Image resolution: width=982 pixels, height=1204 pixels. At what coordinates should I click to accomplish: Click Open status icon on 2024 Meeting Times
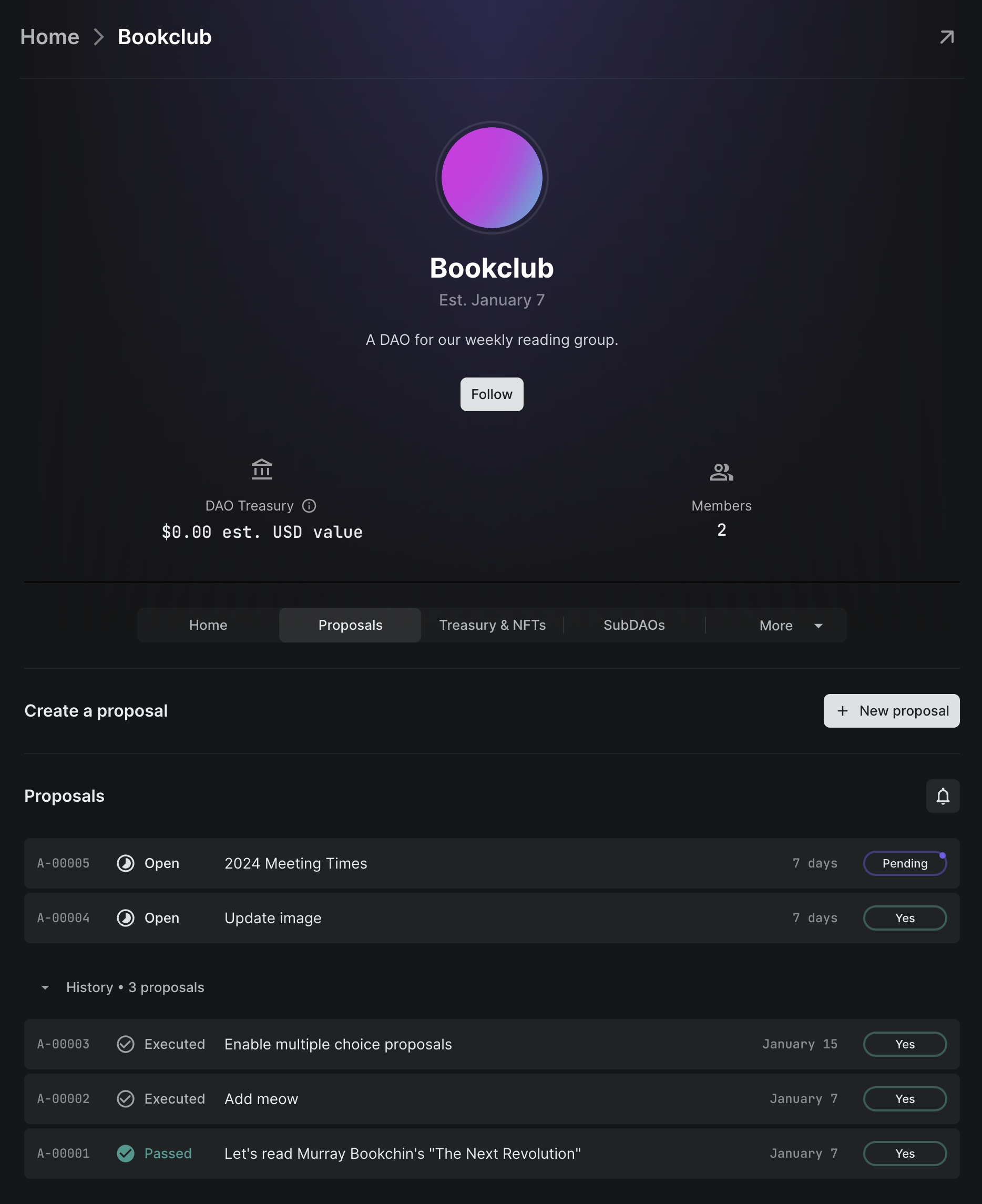click(x=126, y=863)
